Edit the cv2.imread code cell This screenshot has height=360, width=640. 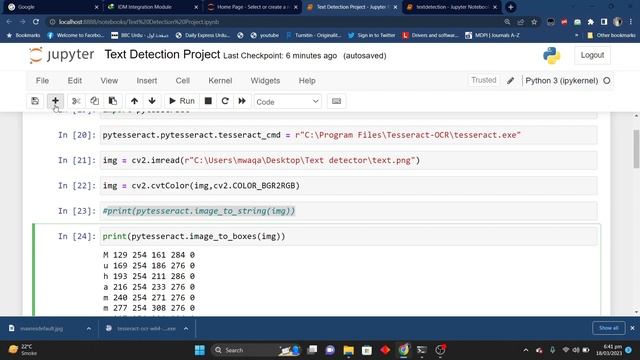(x=349, y=160)
